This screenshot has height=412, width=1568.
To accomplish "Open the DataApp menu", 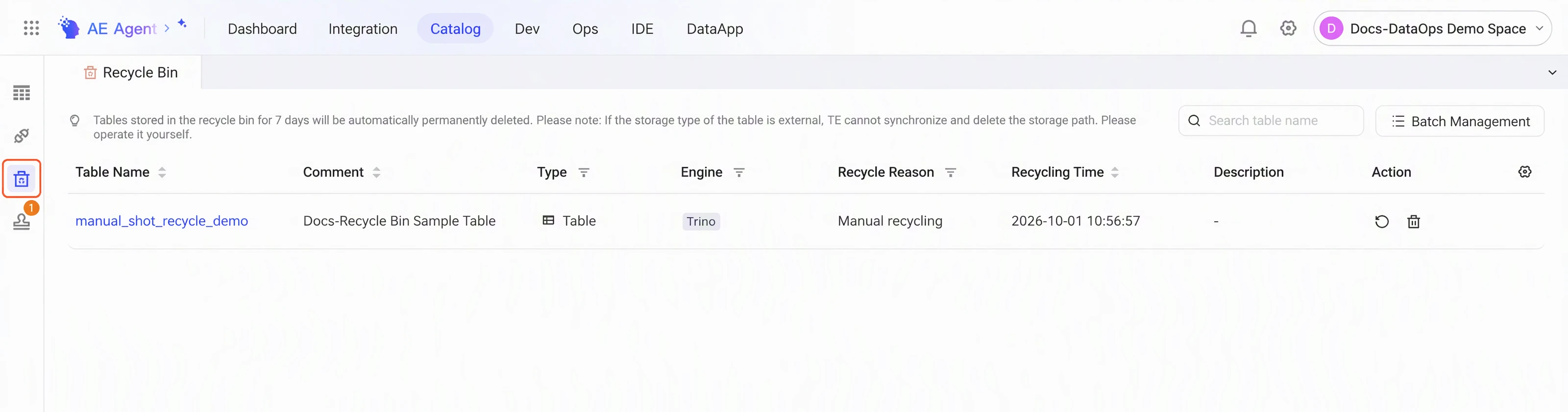I will (x=714, y=28).
